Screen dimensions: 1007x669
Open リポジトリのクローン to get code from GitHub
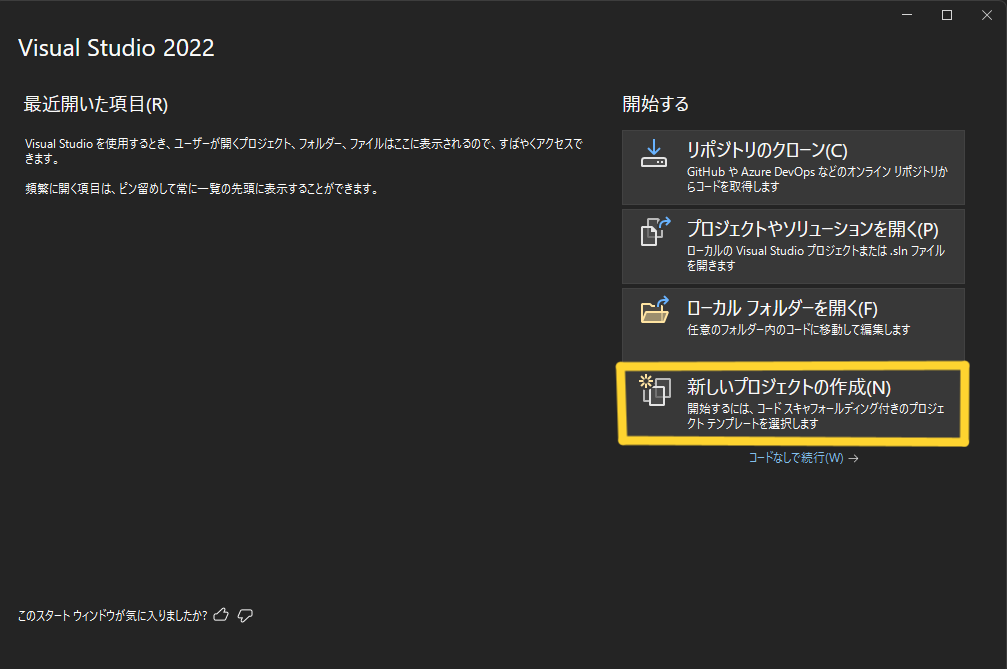(793, 167)
